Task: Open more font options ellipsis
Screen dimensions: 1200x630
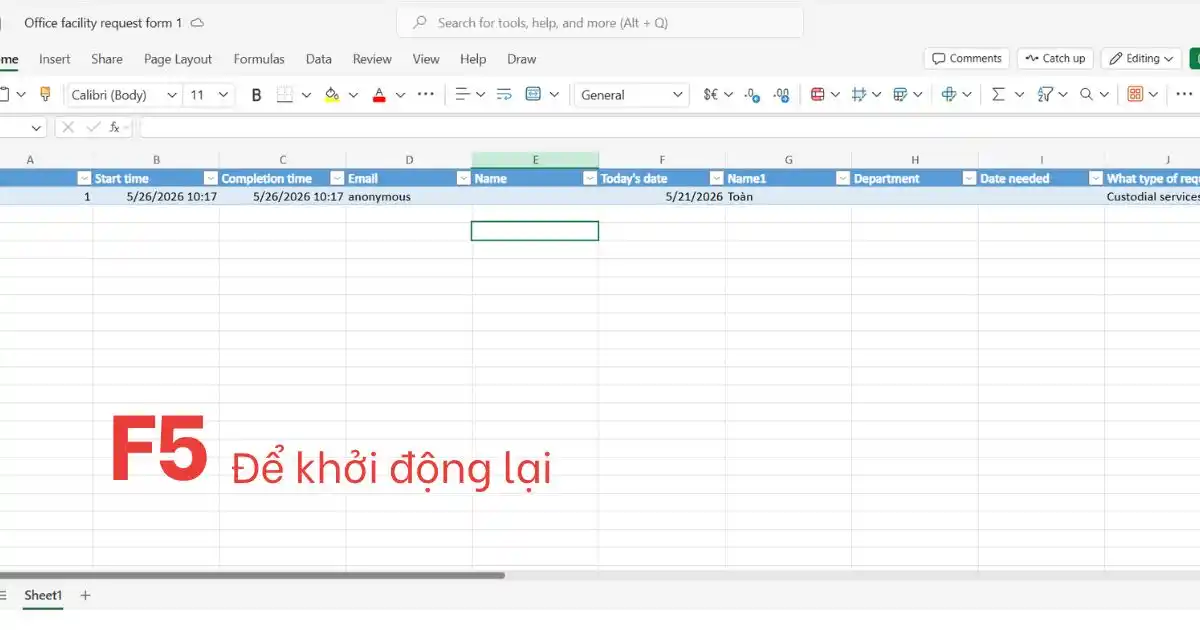Action: pos(426,94)
